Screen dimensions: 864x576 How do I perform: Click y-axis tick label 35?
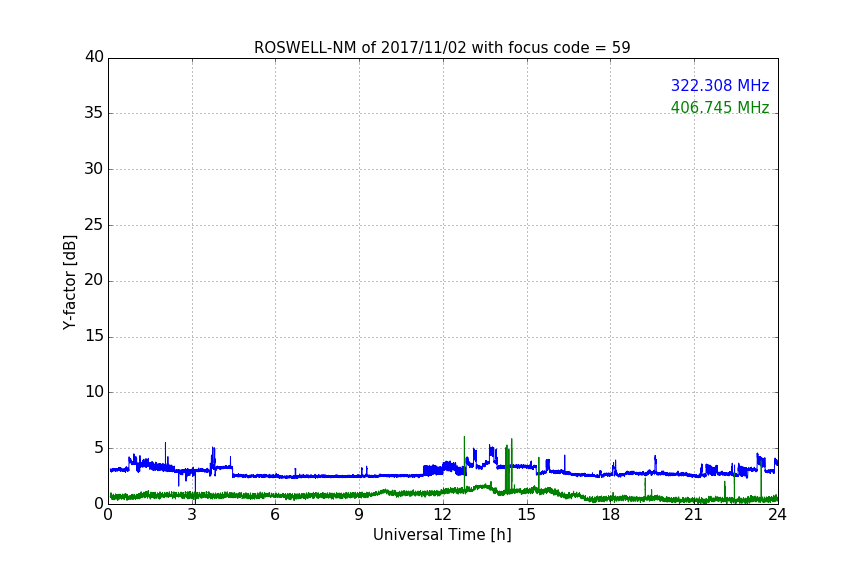[94, 113]
